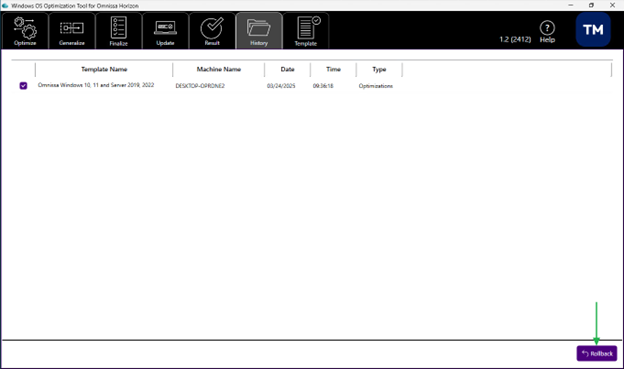This screenshot has width=624, height=369.
Task: Restore down the application window
Action: pyautogui.click(x=591, y=5)
